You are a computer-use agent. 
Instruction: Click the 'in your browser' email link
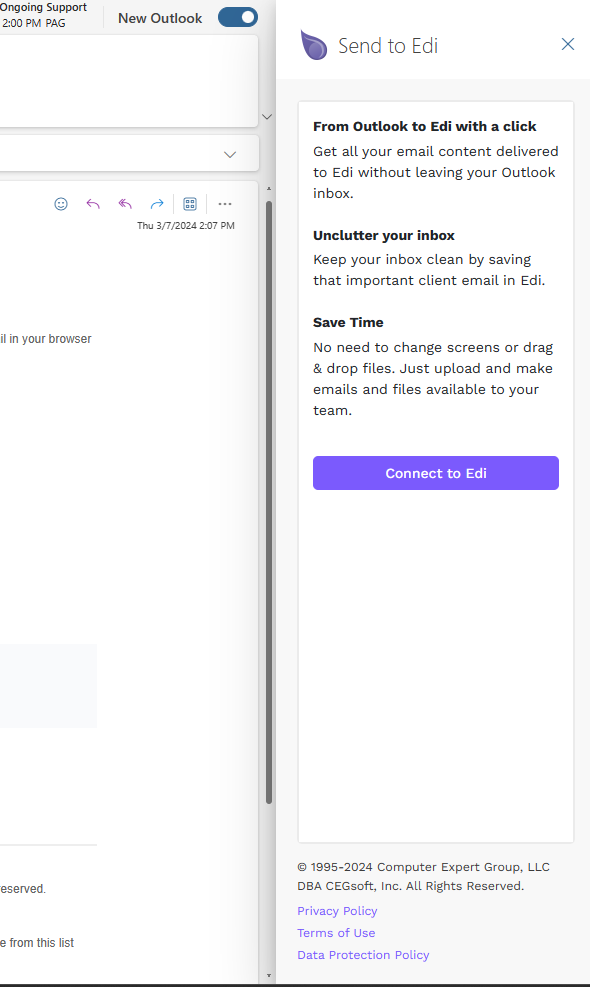[x=50, y=339]
